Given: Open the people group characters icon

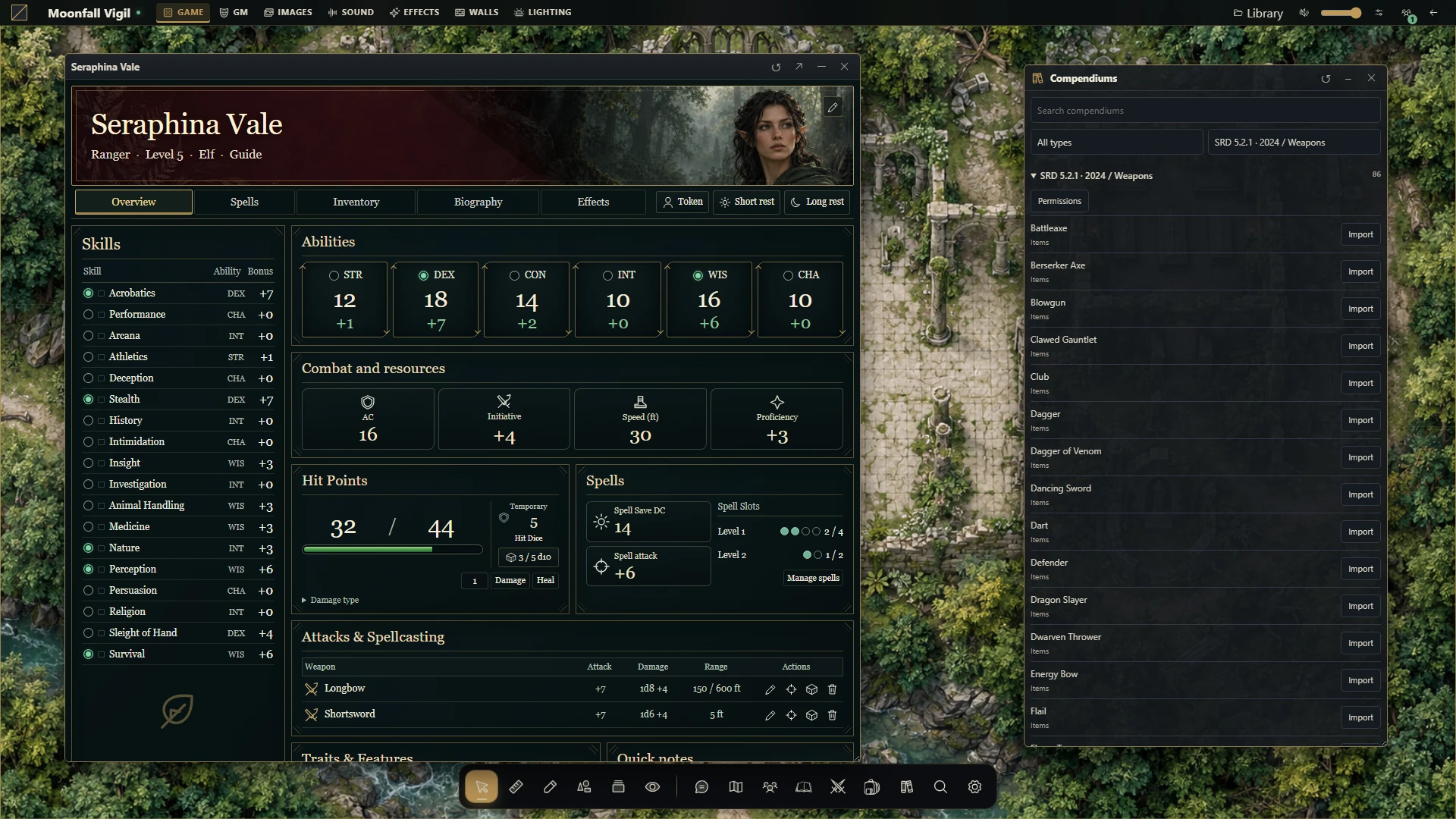Looking at the screenshot, I should click(770, 787).
